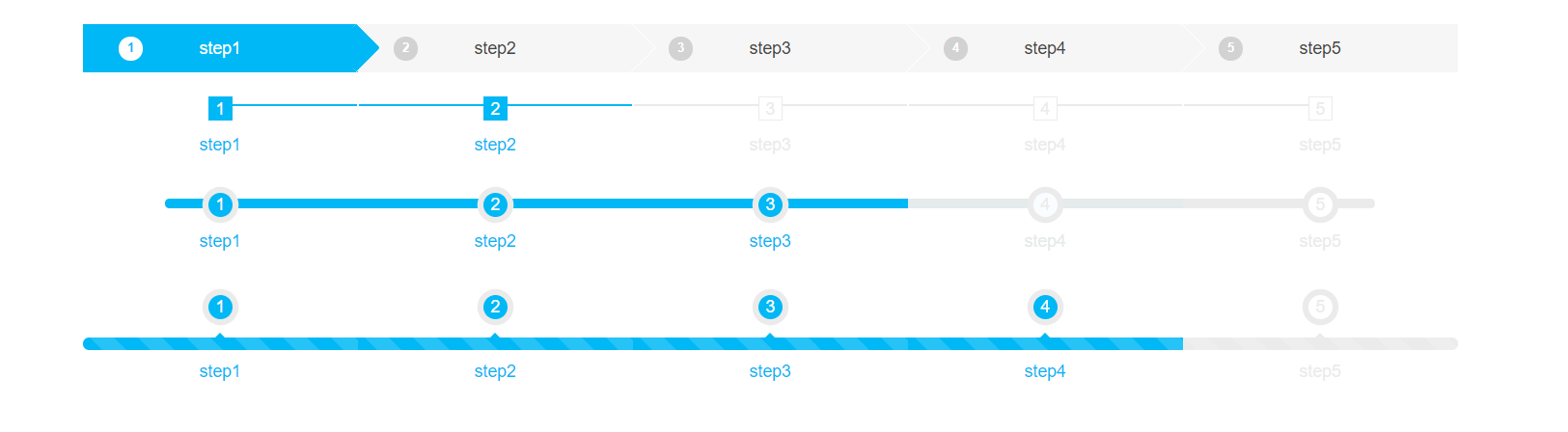Click the blue square number 2 icon
The width and height of the screenshot is (1568, 432).
pos(495,109)
